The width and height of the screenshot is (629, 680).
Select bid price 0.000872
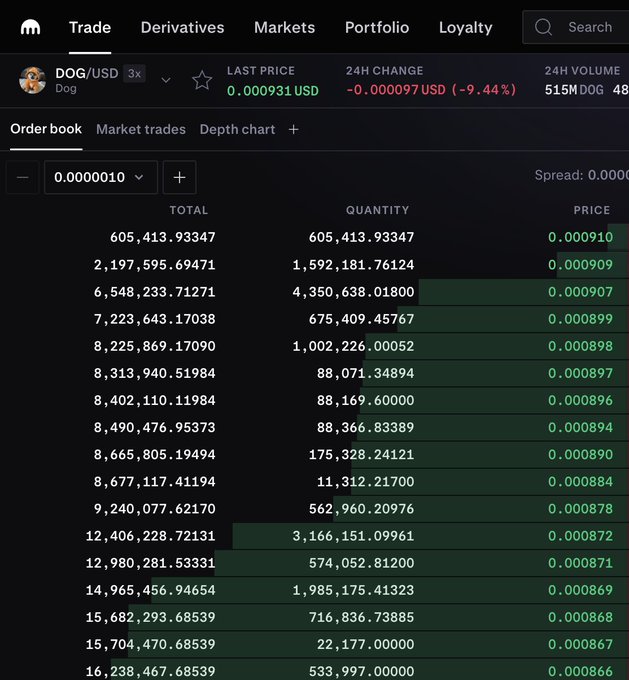pyautogui.click(x=580, y=536)
